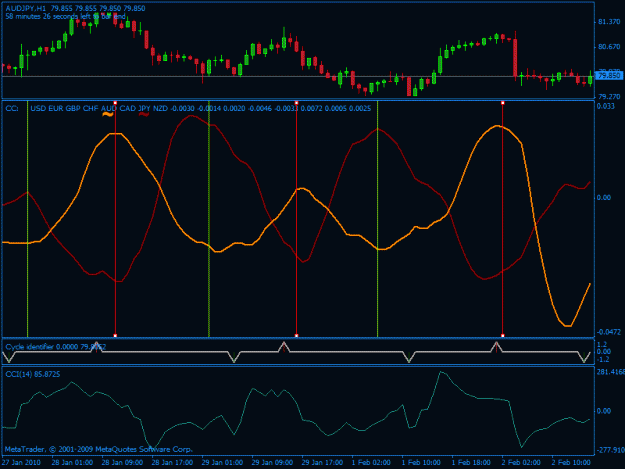Click the 79.270 price scale label
Screen dimensions: 625x469
tap(609, 97)
